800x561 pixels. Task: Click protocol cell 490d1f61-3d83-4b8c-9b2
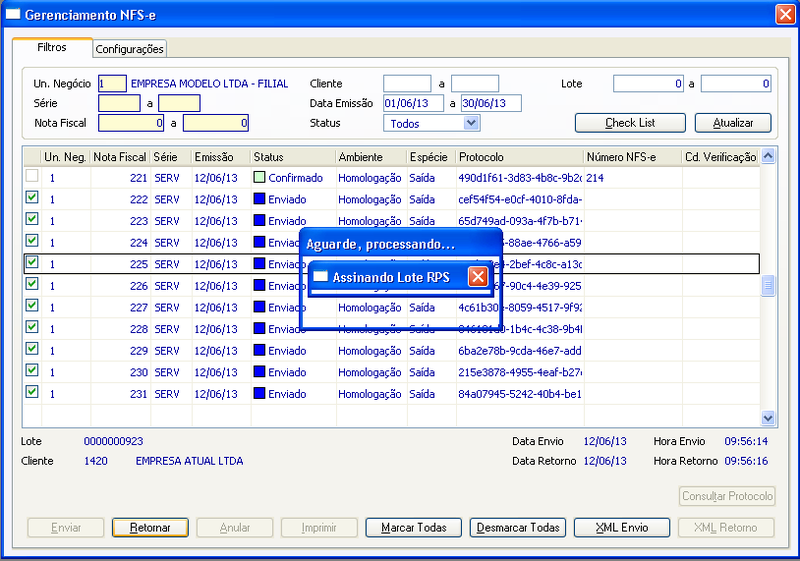coord(520,178)
